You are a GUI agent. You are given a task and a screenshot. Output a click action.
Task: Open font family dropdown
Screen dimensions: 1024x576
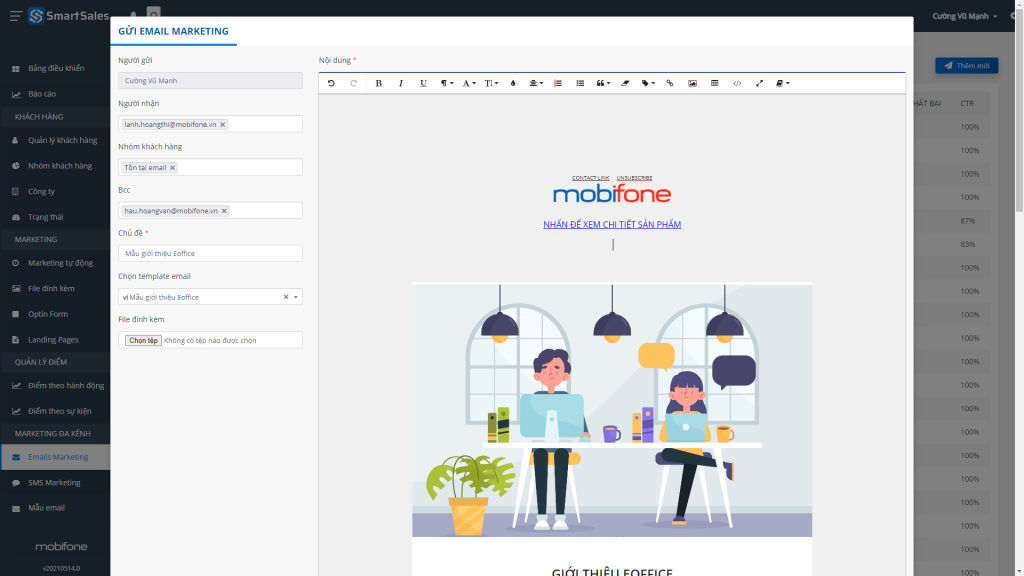(x=469, y=83)
